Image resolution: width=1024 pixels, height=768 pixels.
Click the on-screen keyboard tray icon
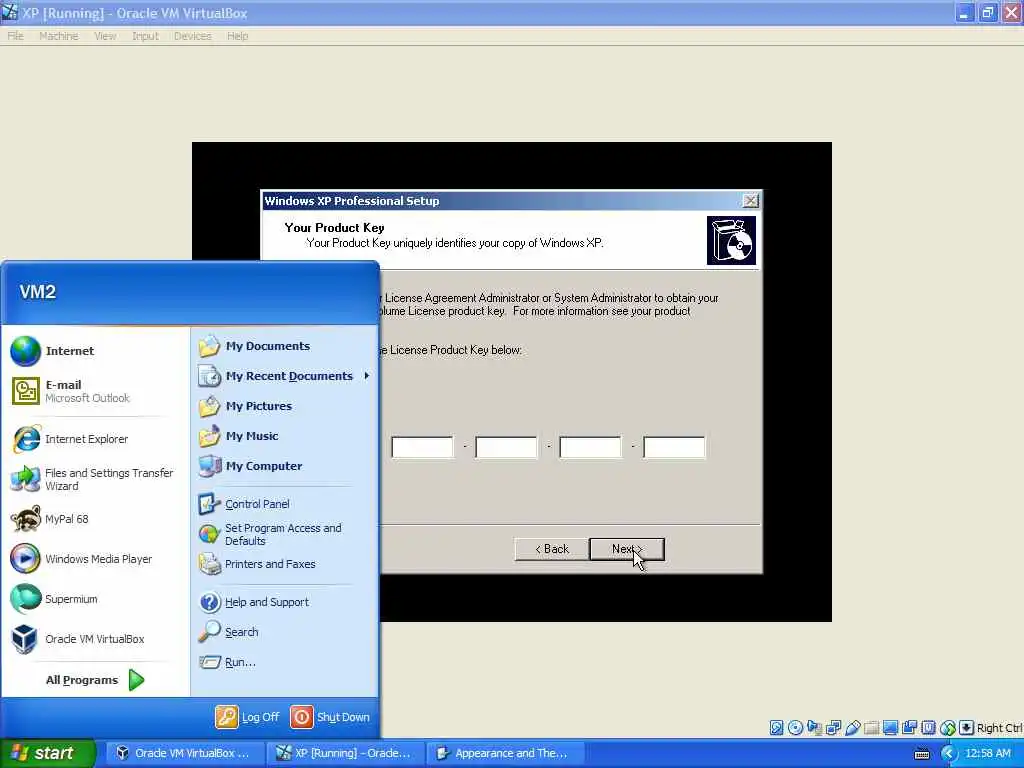click(922, 754)
